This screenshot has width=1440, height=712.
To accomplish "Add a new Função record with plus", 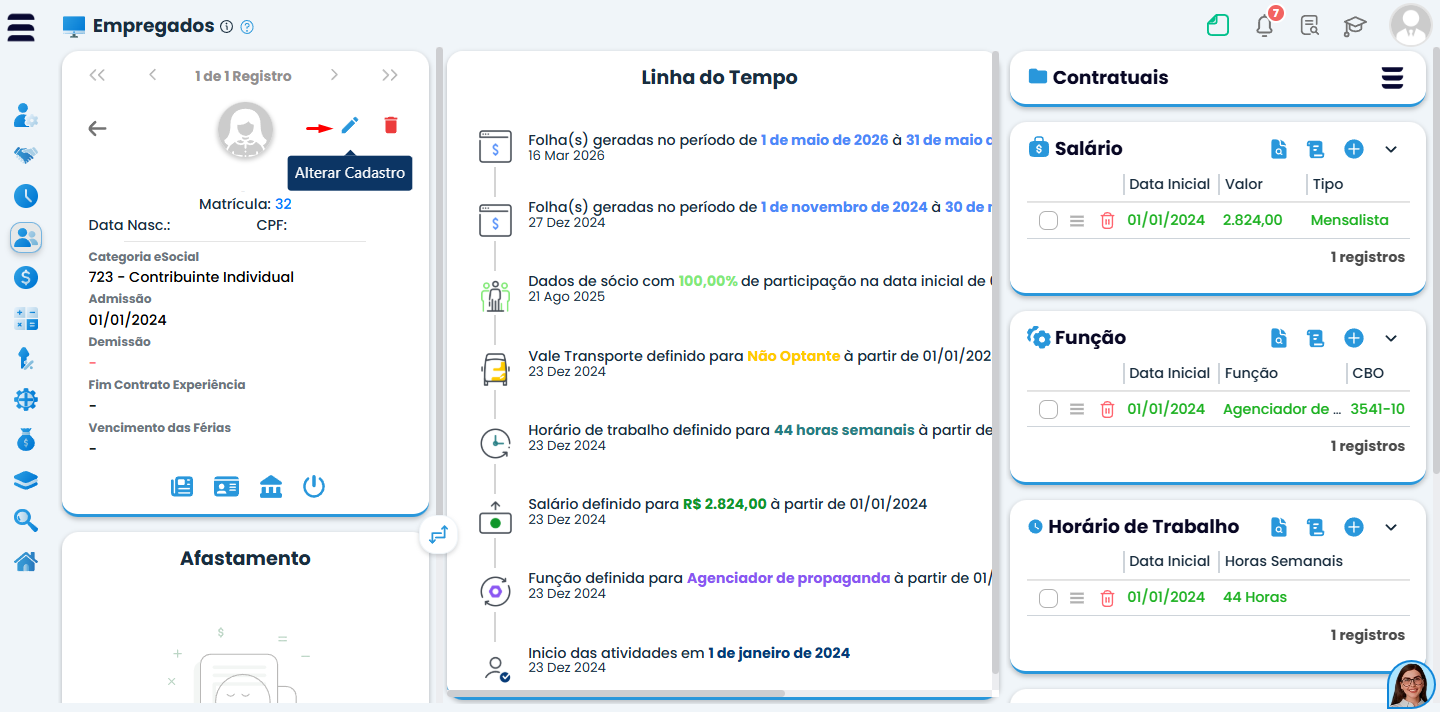I will click(x=1354, y=338).
